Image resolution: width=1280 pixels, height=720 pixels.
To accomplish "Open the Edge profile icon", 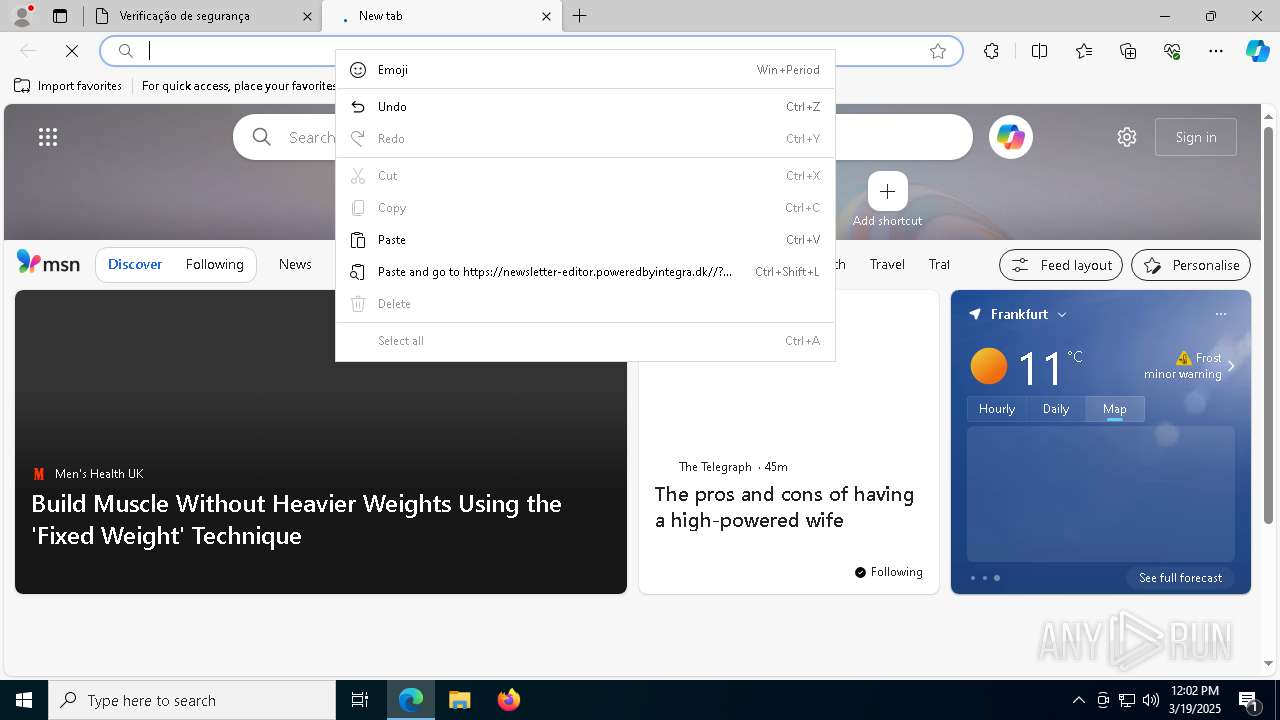I will [22, 16].
